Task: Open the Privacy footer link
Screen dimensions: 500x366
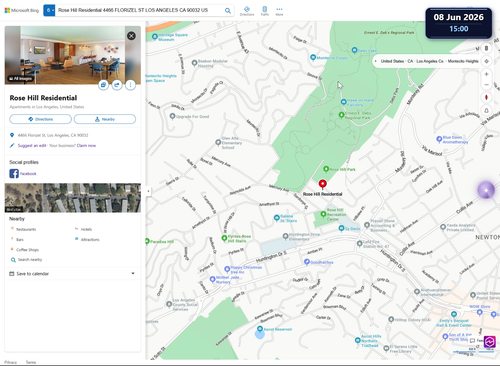Action: coord(11,362)
